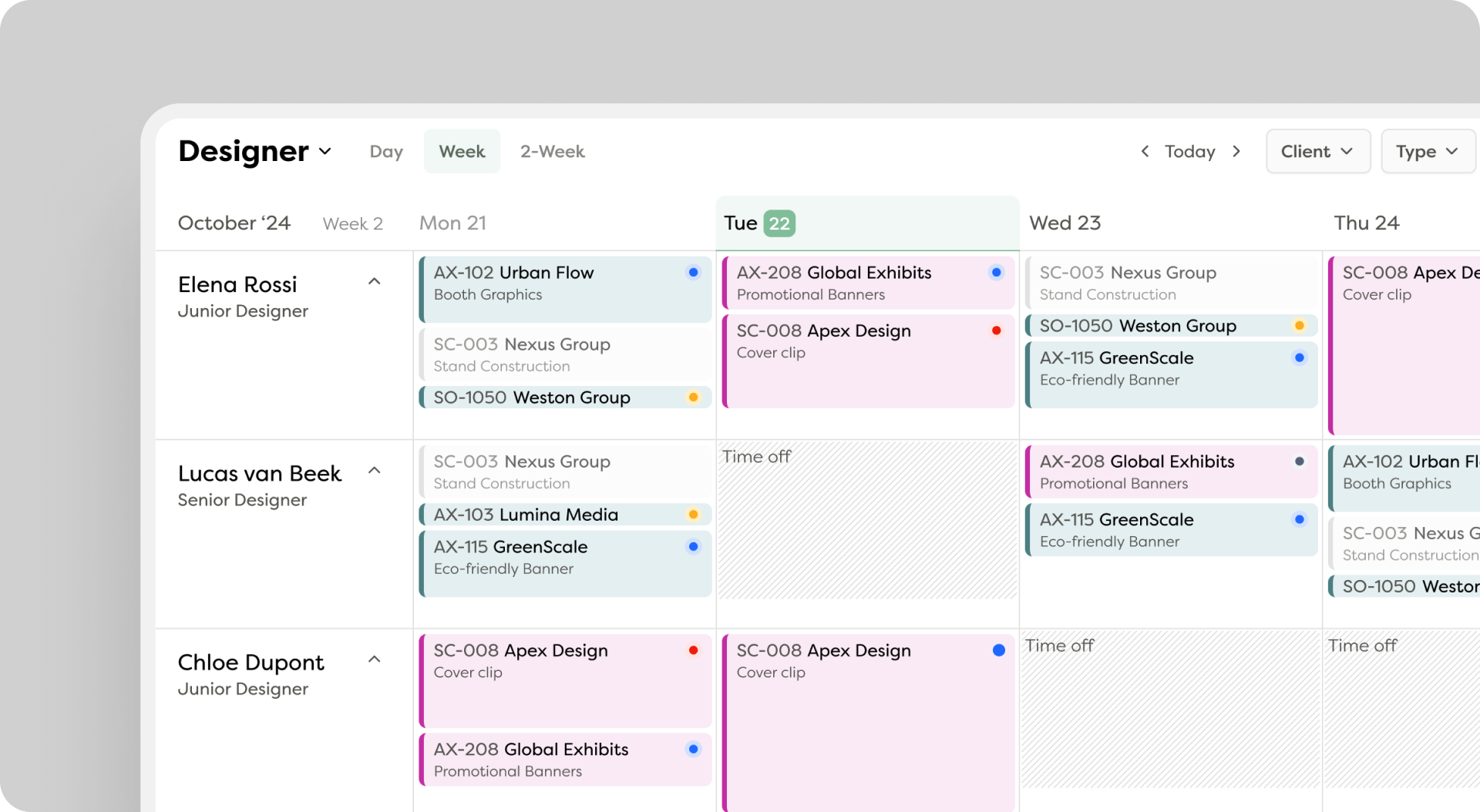
Task: Collapse Lucas van Beek's row
Action: point(375,471)
